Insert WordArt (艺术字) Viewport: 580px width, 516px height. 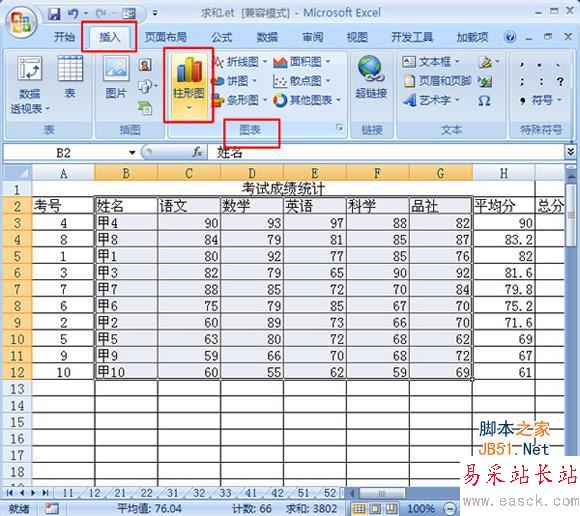click(431, 100)
